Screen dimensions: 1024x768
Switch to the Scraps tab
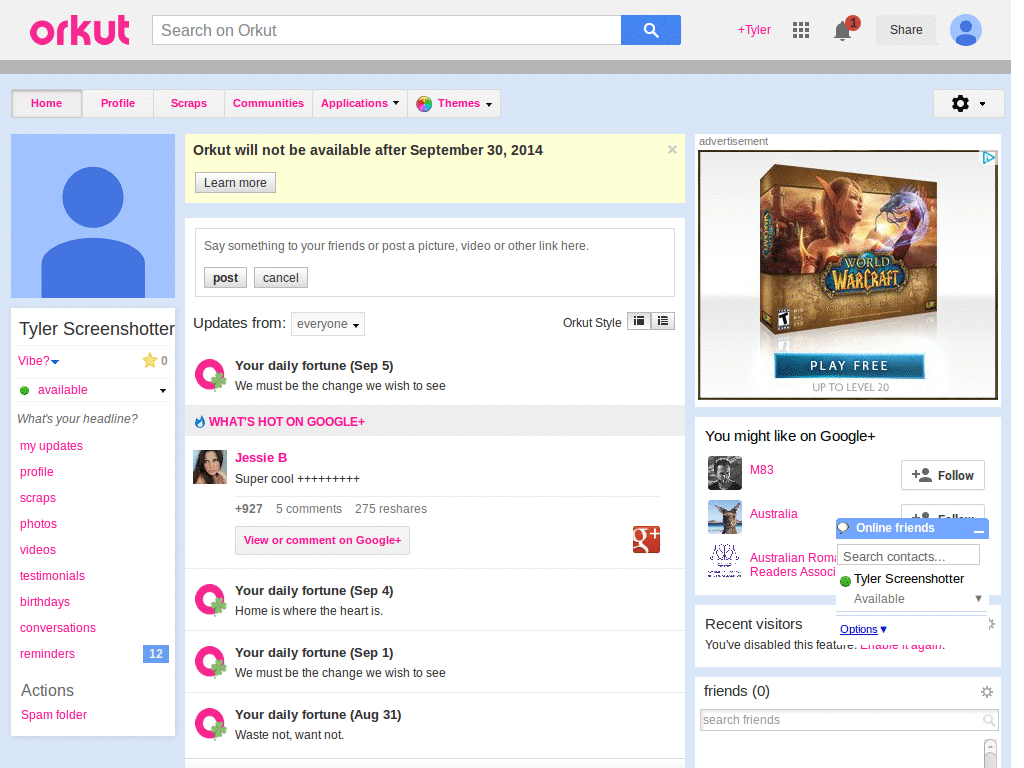tap(188, 104)
